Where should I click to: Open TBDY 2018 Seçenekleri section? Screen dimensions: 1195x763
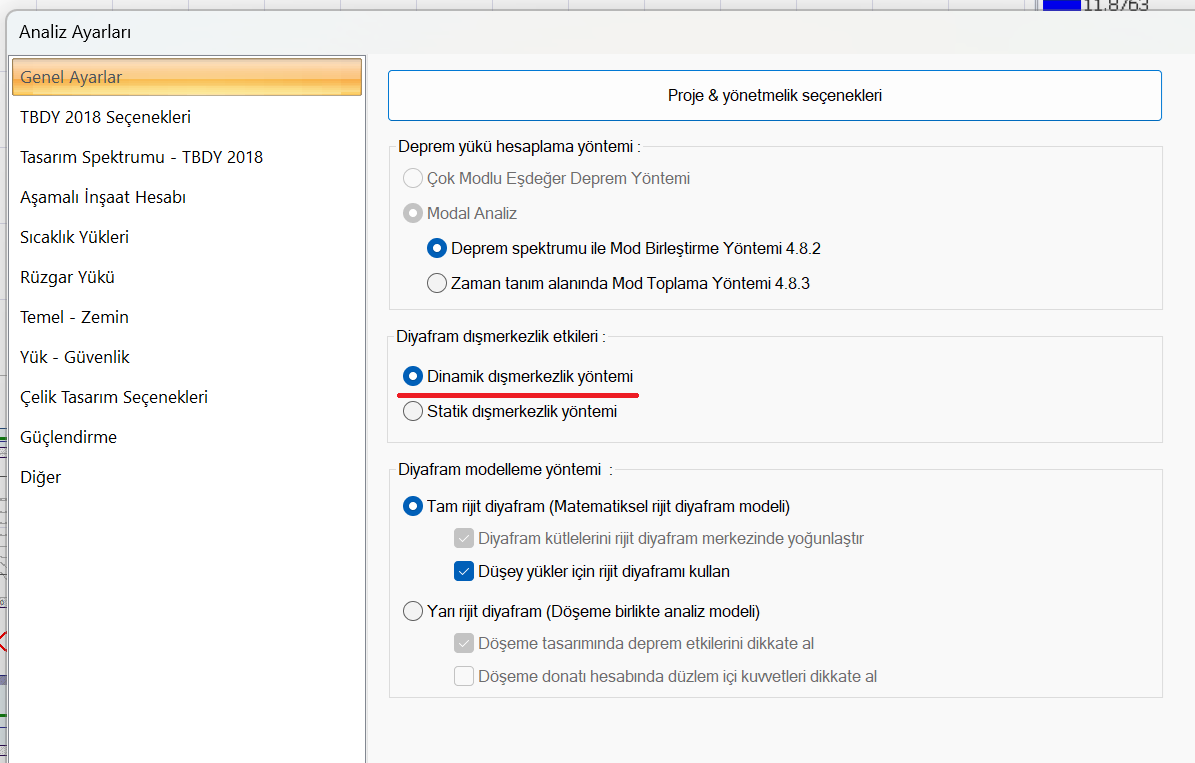point(105,117)
